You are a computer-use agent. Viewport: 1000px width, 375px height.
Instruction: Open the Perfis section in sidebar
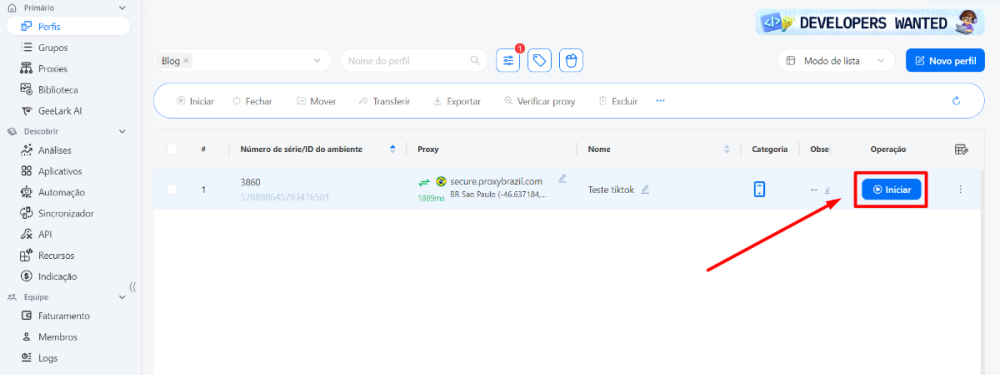pos(68,26)
